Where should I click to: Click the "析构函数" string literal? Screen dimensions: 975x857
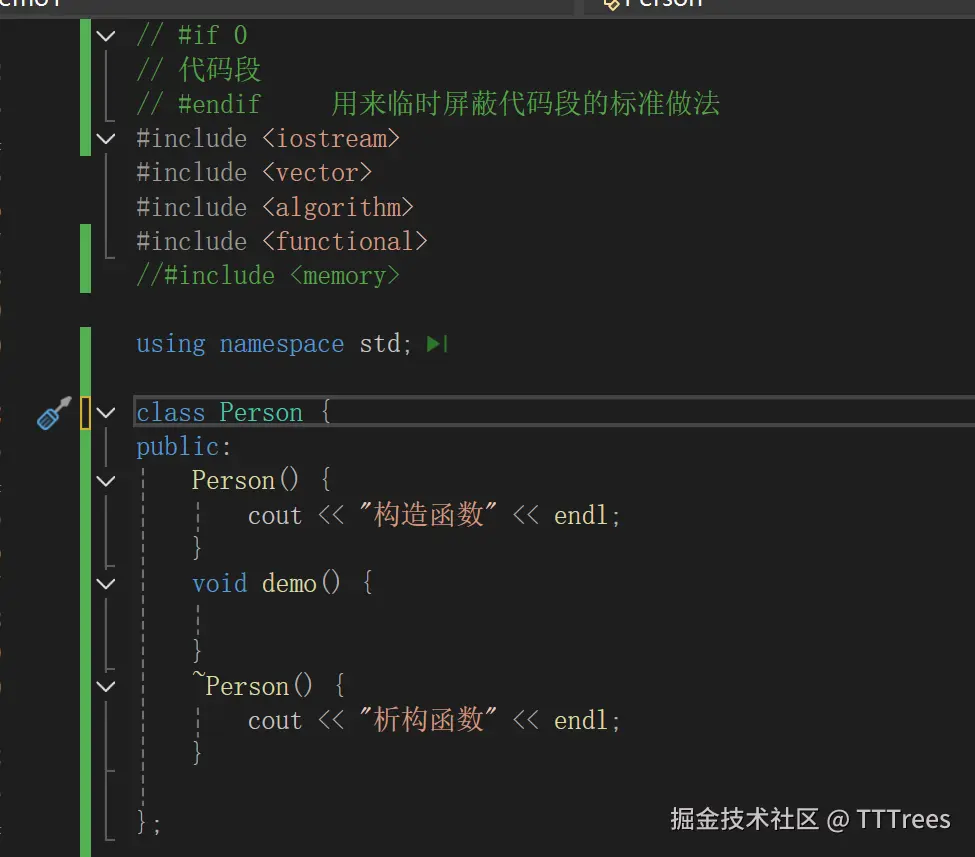click(x=428, y=720)
